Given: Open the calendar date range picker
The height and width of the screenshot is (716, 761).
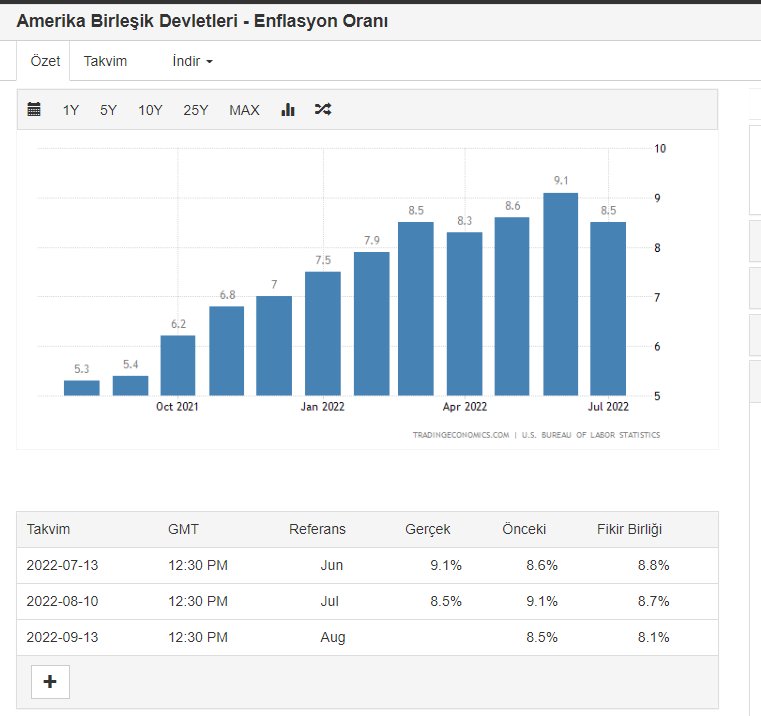Looking at the screenshot, I should pyautogui.click(x=34, y=110).
